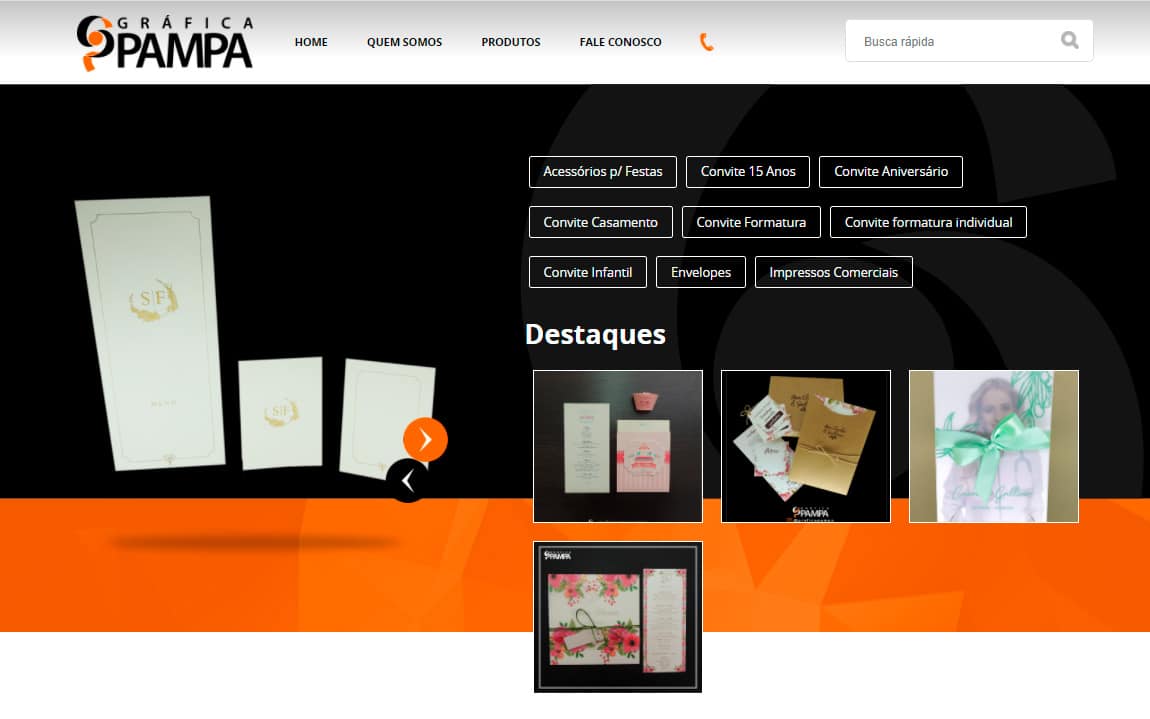Screen dimensions: 1150x719
Task: Open the floral invitation thumbnail
Action: tap(618, 617)
